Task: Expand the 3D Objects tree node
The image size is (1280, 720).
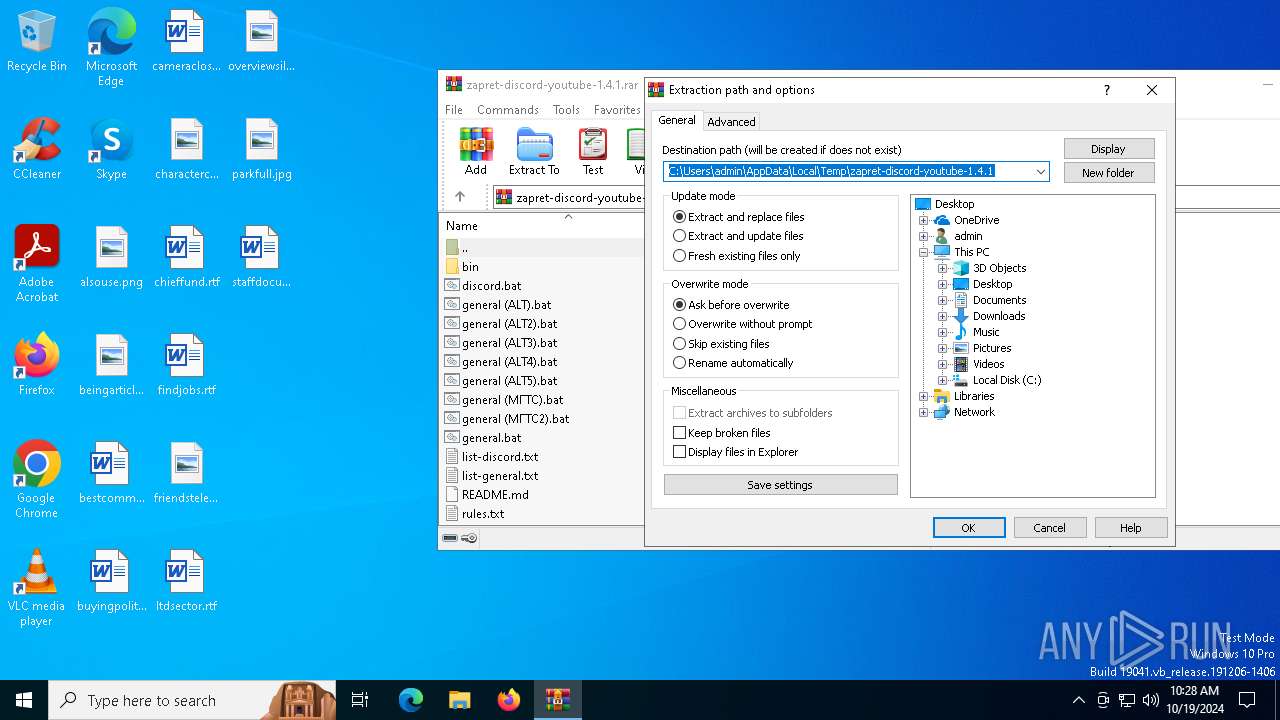Action: tap(942, 268)
